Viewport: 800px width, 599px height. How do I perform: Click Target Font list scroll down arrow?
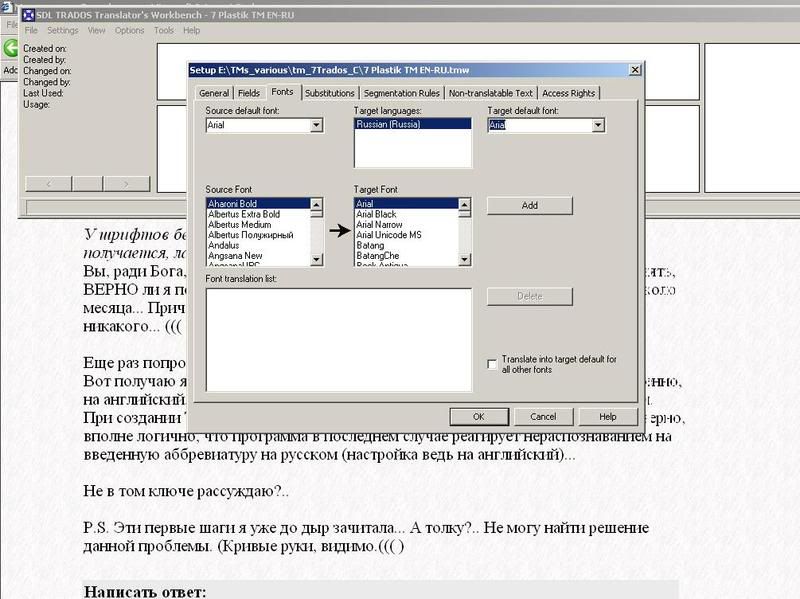point(464,260)
